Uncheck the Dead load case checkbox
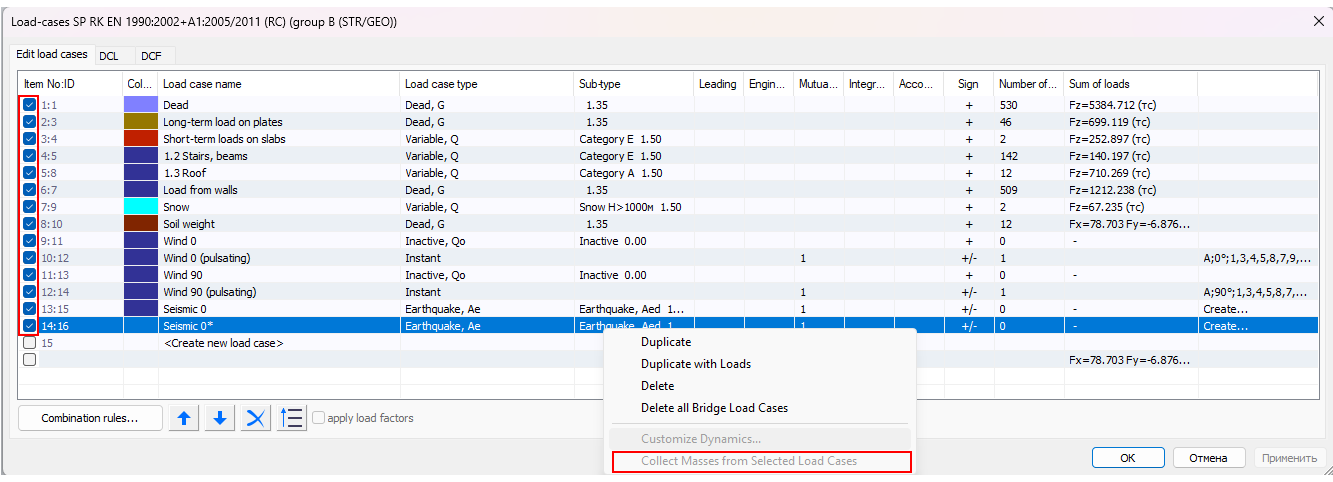The image size is (1333, 482). (30, 105)
